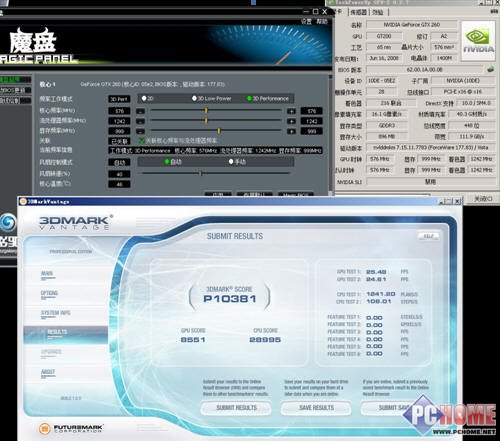Screen dimensions: 500x441
Task: Click the 3DMark score P10381
Action: (230, 299)
